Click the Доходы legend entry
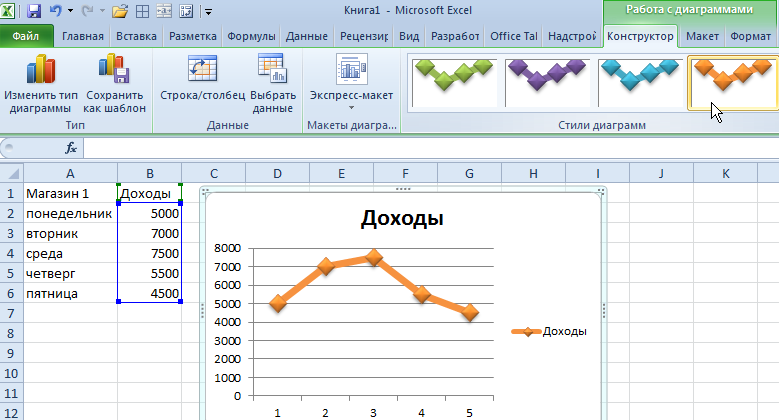779x420 pixels. (x=548, y=331)
